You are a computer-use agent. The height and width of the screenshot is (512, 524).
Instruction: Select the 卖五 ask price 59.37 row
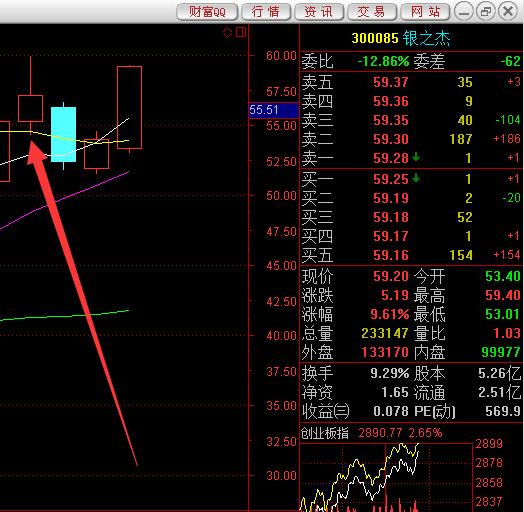click(x=411, y=82)
